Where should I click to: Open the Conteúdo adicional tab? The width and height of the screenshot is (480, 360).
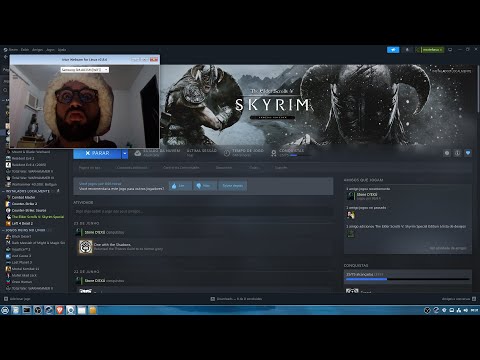click(132, 168)
